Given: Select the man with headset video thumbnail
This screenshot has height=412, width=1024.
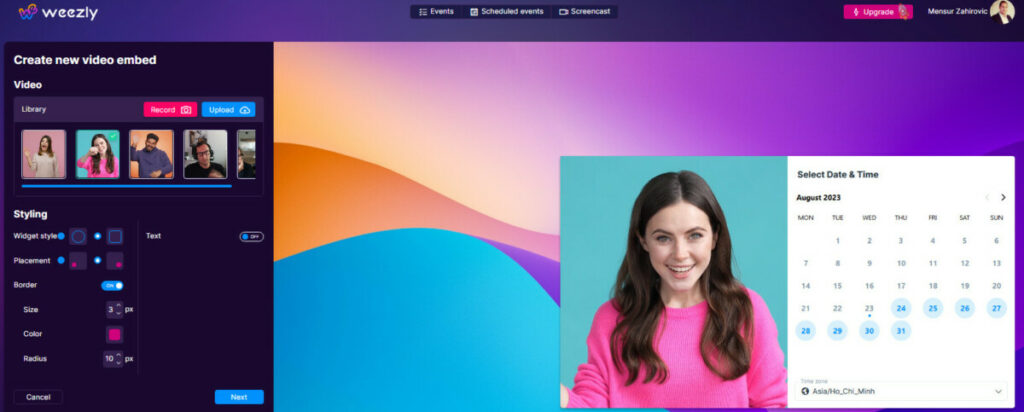Looking at the screenshot, I should (x=205, y=154).
